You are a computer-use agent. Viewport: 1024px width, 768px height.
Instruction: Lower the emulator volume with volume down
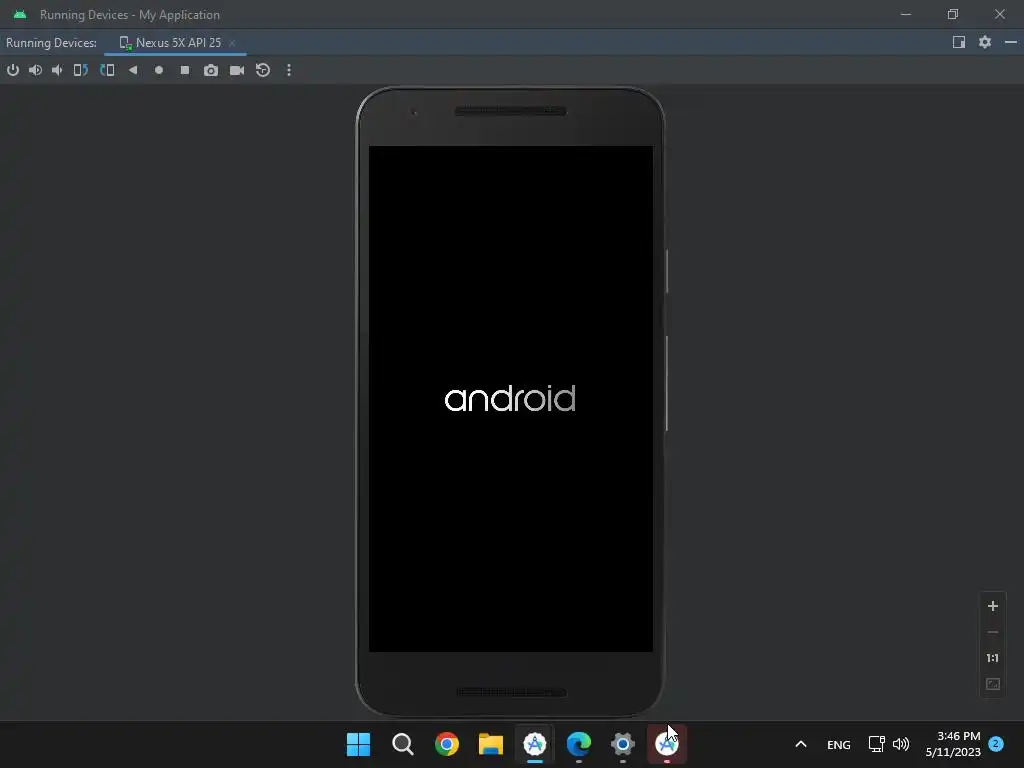57,70
